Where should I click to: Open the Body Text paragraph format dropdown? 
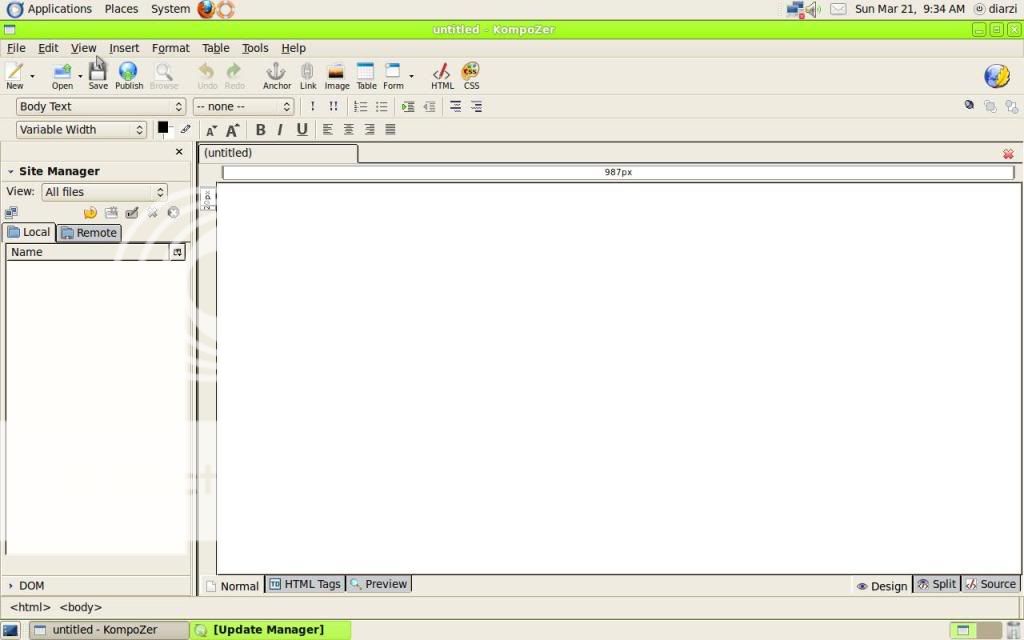[101, 106]
